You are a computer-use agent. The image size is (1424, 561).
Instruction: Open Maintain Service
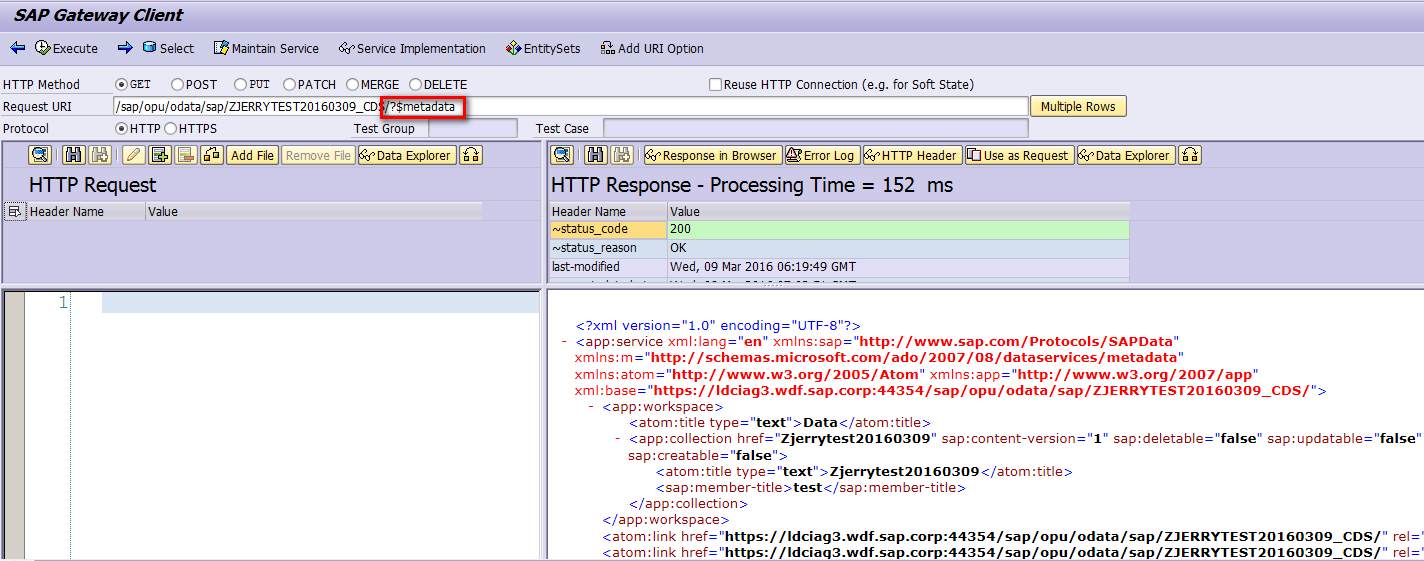tap(266, 48)
